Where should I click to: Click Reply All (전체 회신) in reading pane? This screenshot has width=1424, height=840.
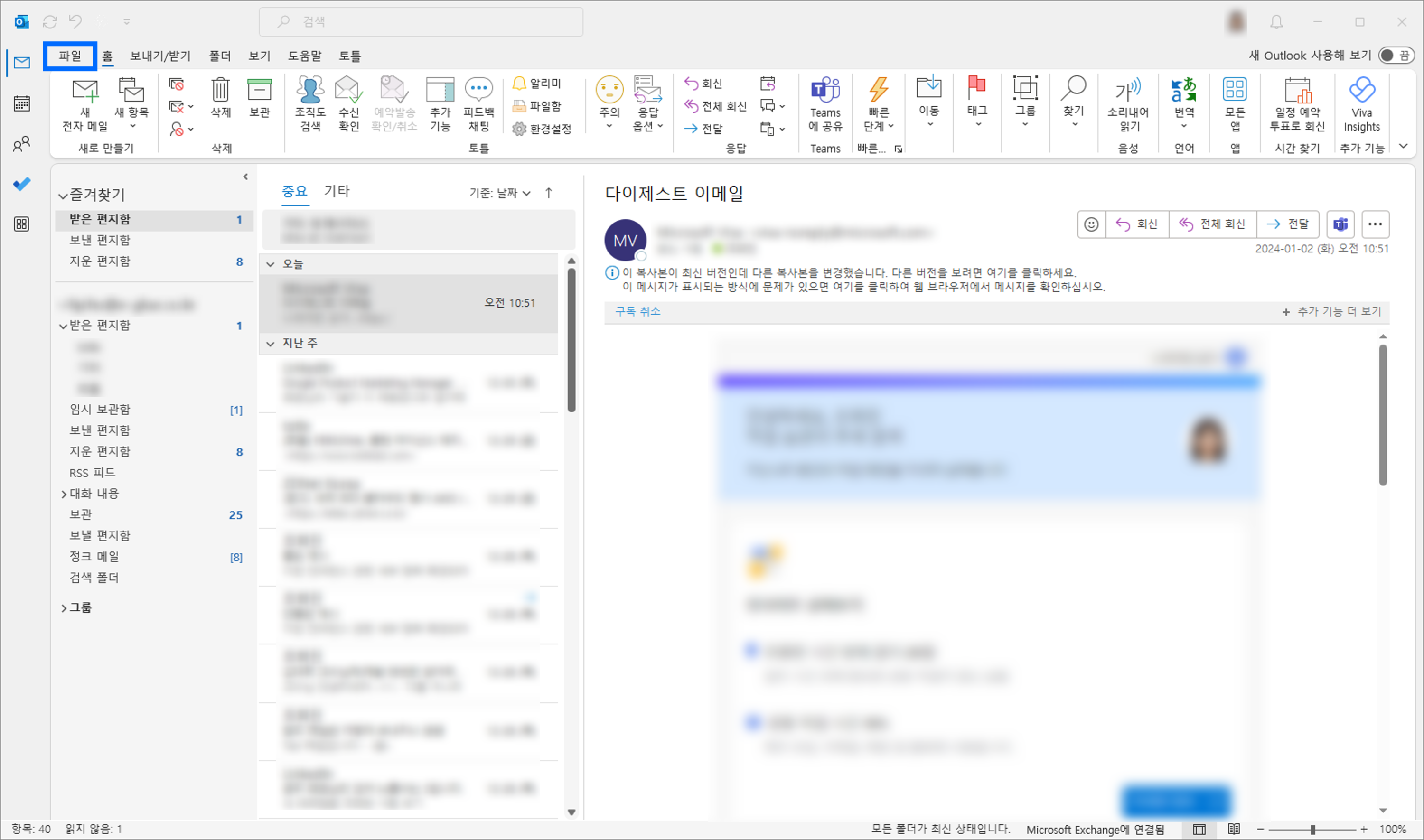point(1212,224)
